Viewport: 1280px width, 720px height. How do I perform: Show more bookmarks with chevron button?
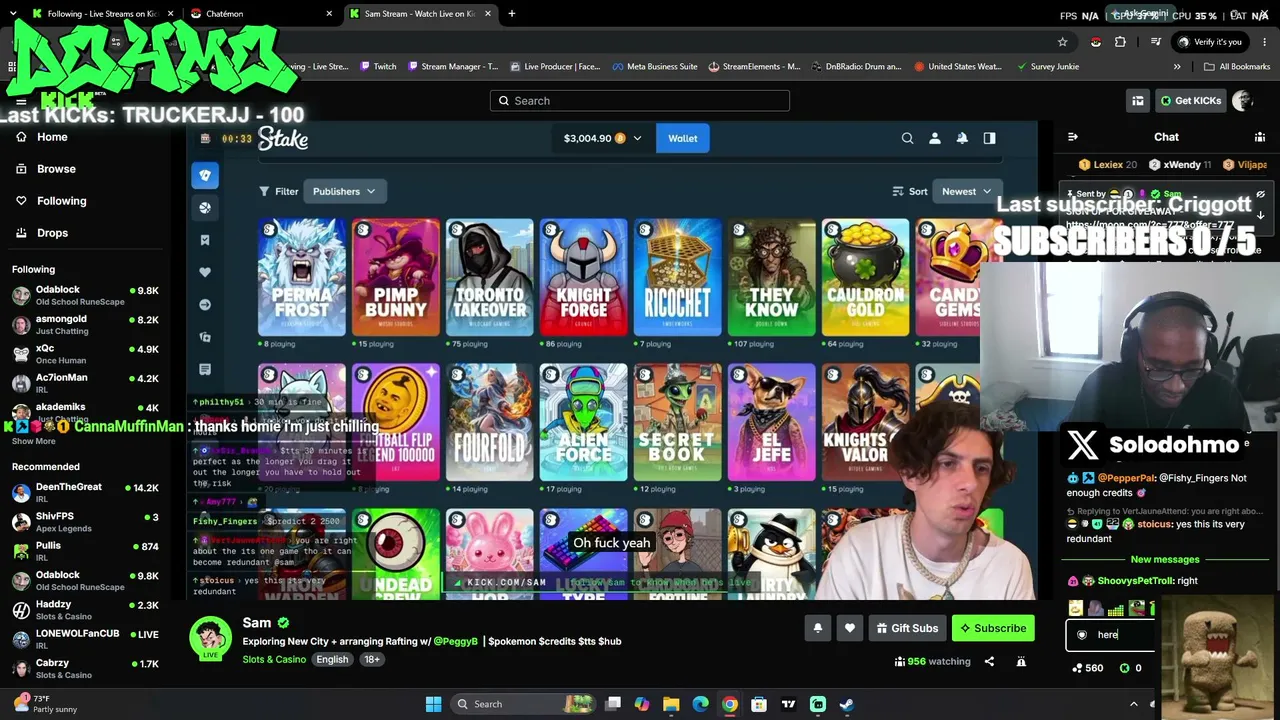click(x=1177, y=67)
